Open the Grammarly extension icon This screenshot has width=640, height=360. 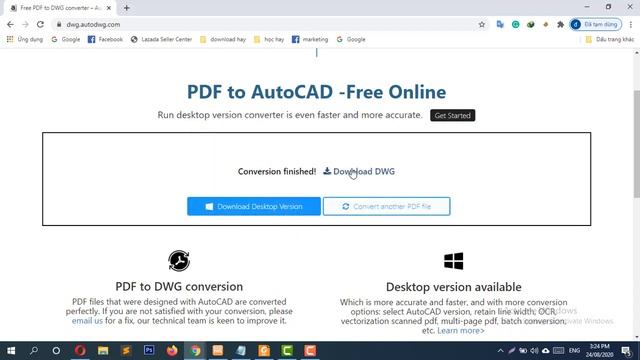point(516,24)
